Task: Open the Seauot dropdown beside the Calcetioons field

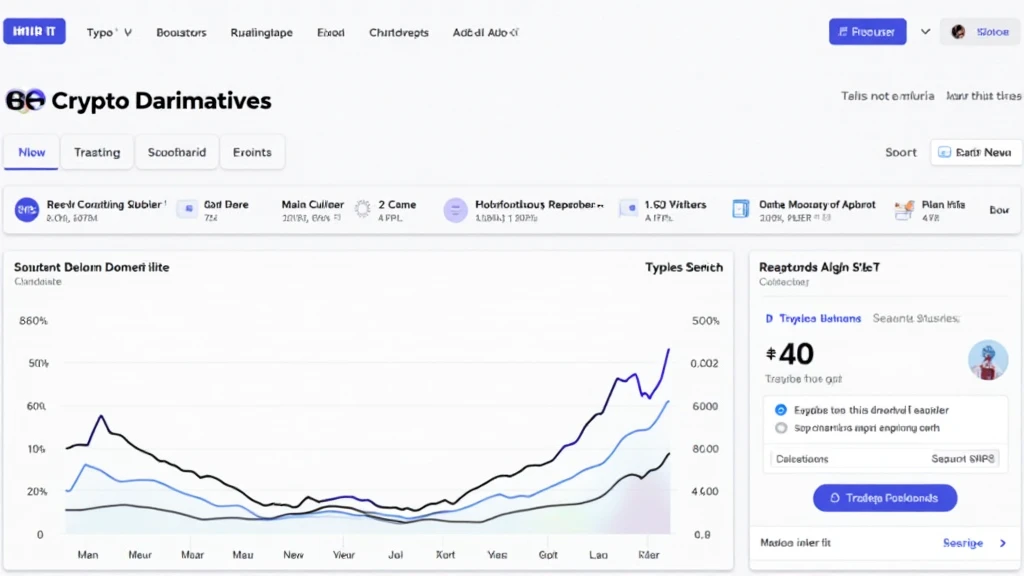Action: tap(966, 458)
